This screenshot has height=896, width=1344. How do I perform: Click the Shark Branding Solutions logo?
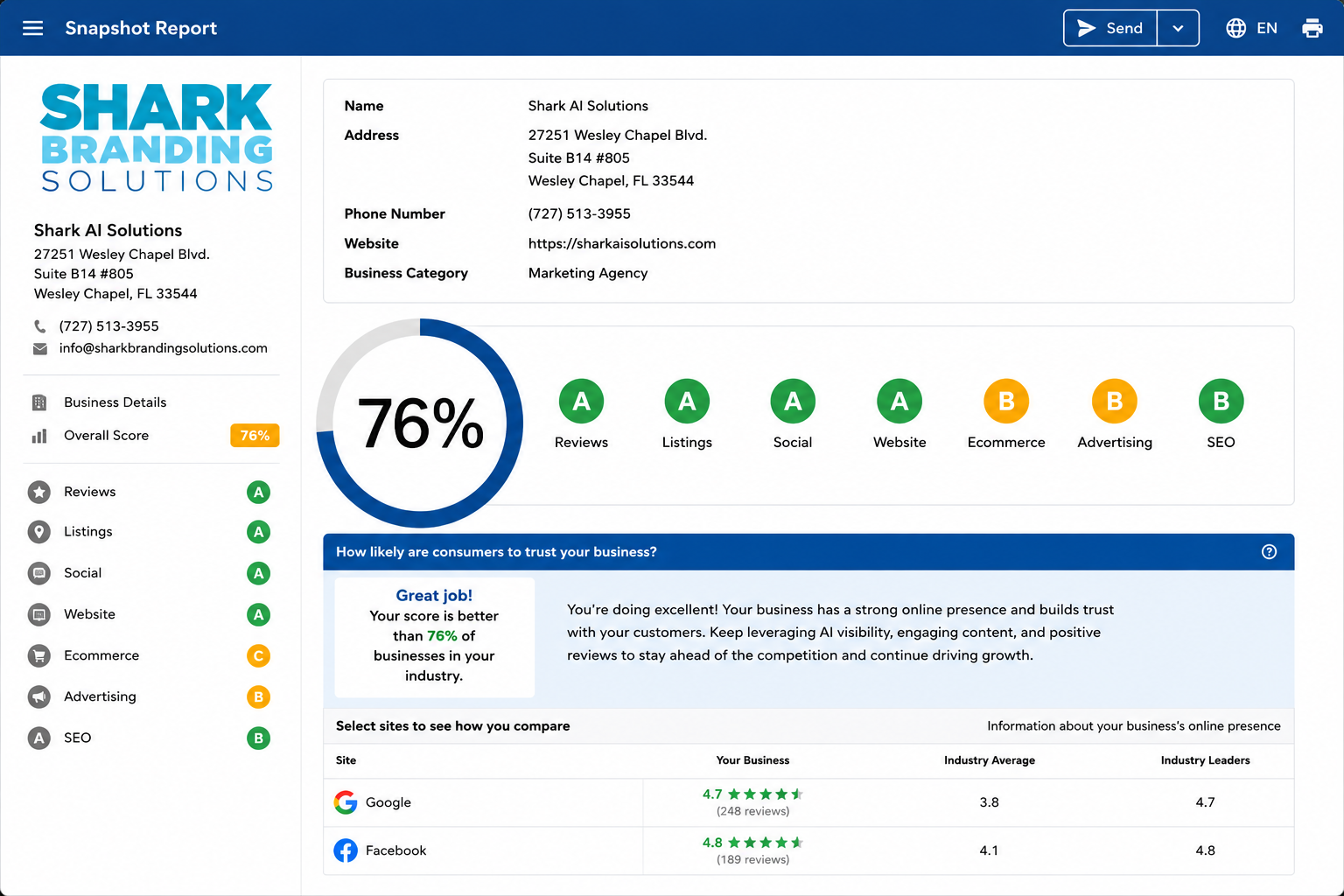point(157,137)
